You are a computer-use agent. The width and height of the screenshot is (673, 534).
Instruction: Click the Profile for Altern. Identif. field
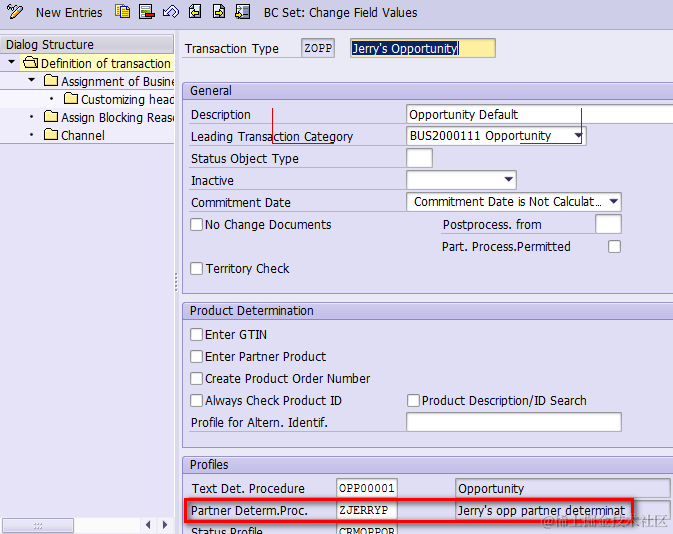(514, 422)
